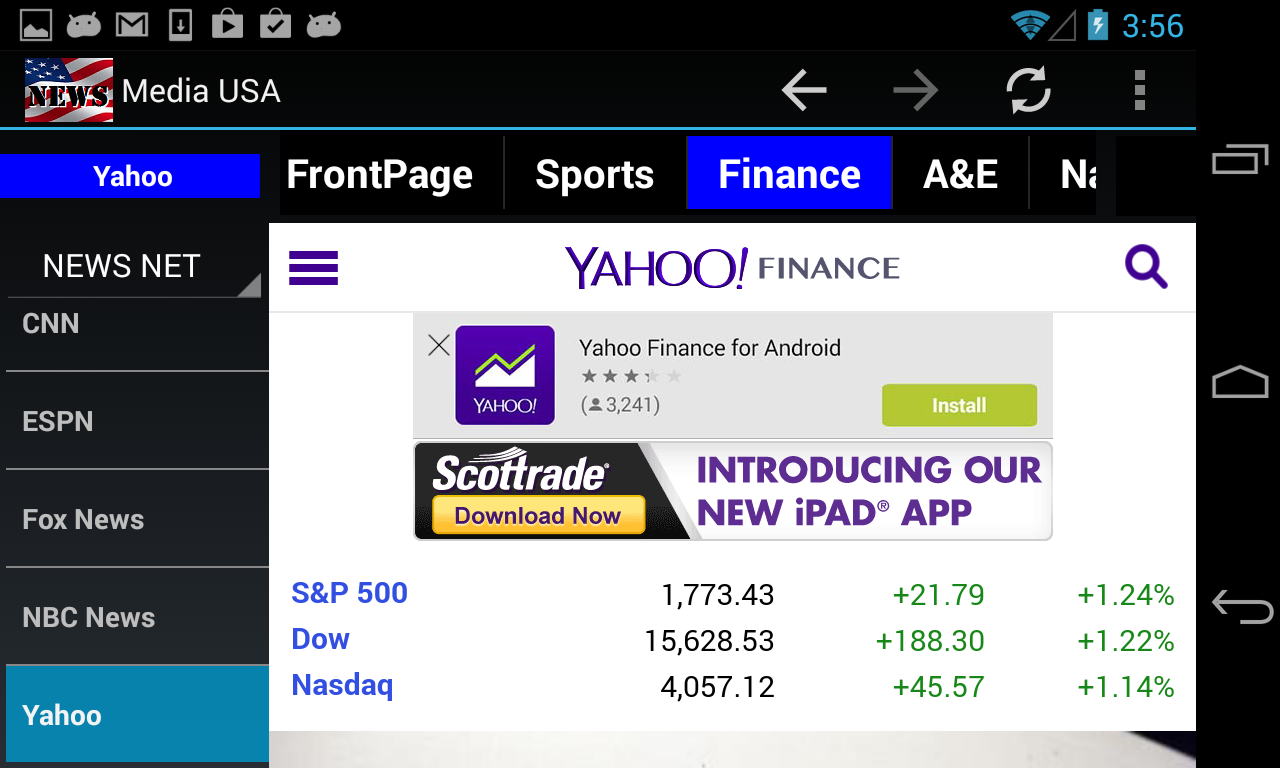
Task: Switch to the Sports tab
Action: click(x=594, y=175)
